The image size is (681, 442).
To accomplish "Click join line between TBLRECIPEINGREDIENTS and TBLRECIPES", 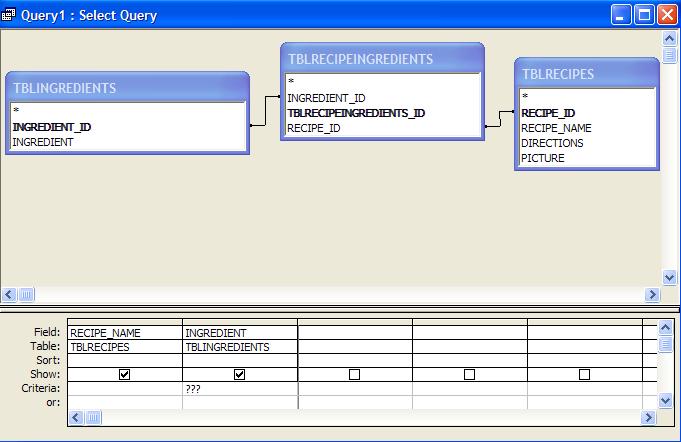I will (x=500, y=119).
